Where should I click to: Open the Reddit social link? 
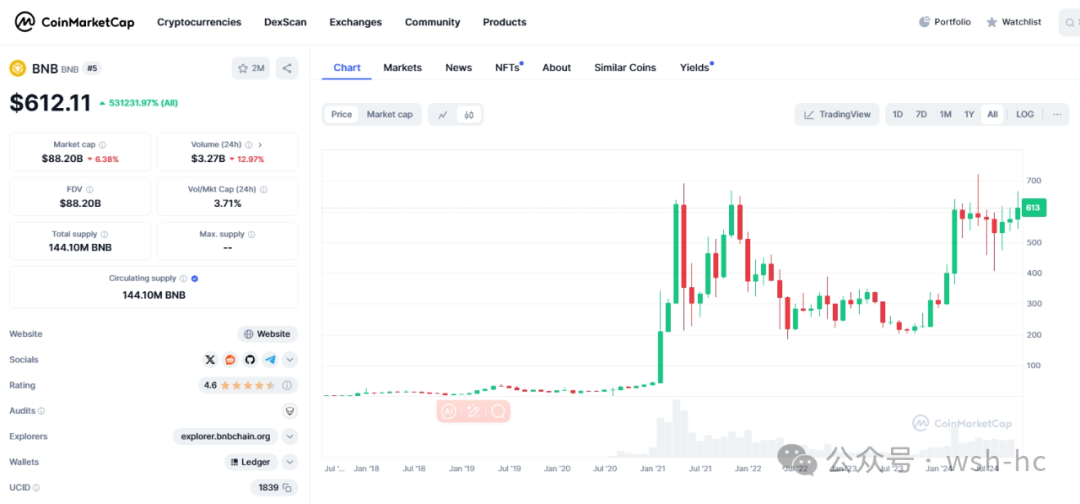(x=230, y=359)
